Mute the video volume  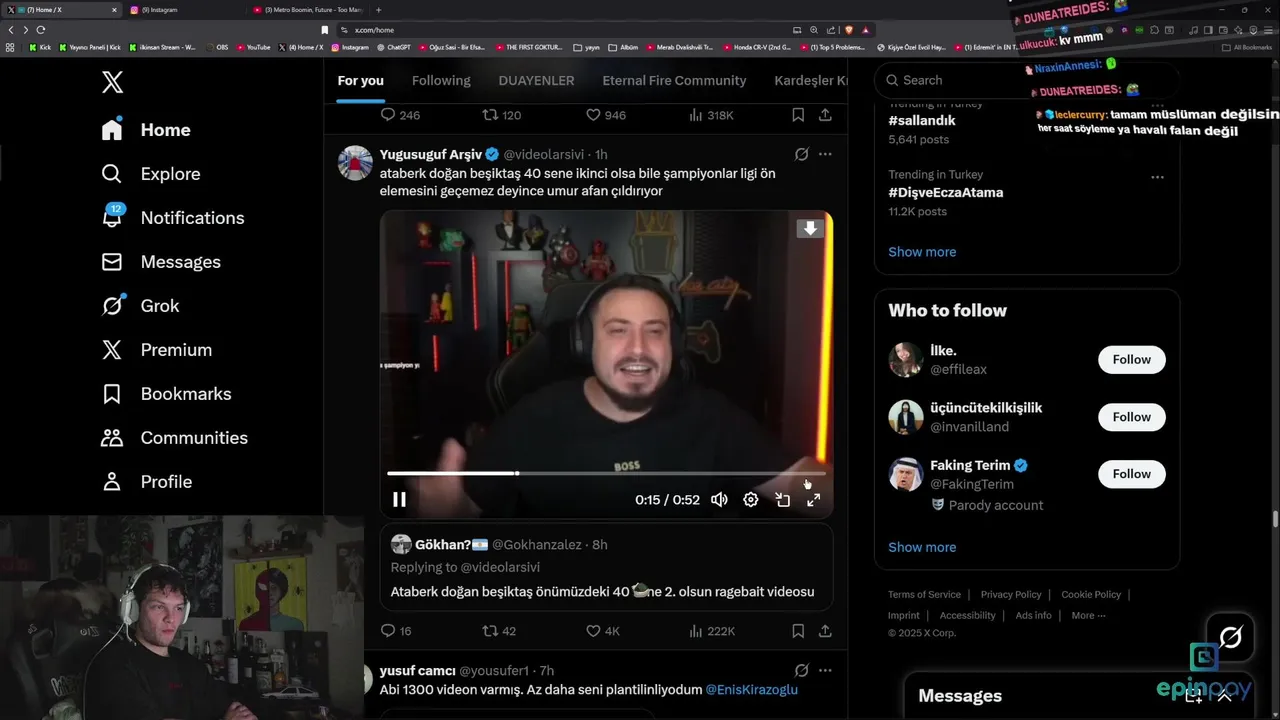719,499
